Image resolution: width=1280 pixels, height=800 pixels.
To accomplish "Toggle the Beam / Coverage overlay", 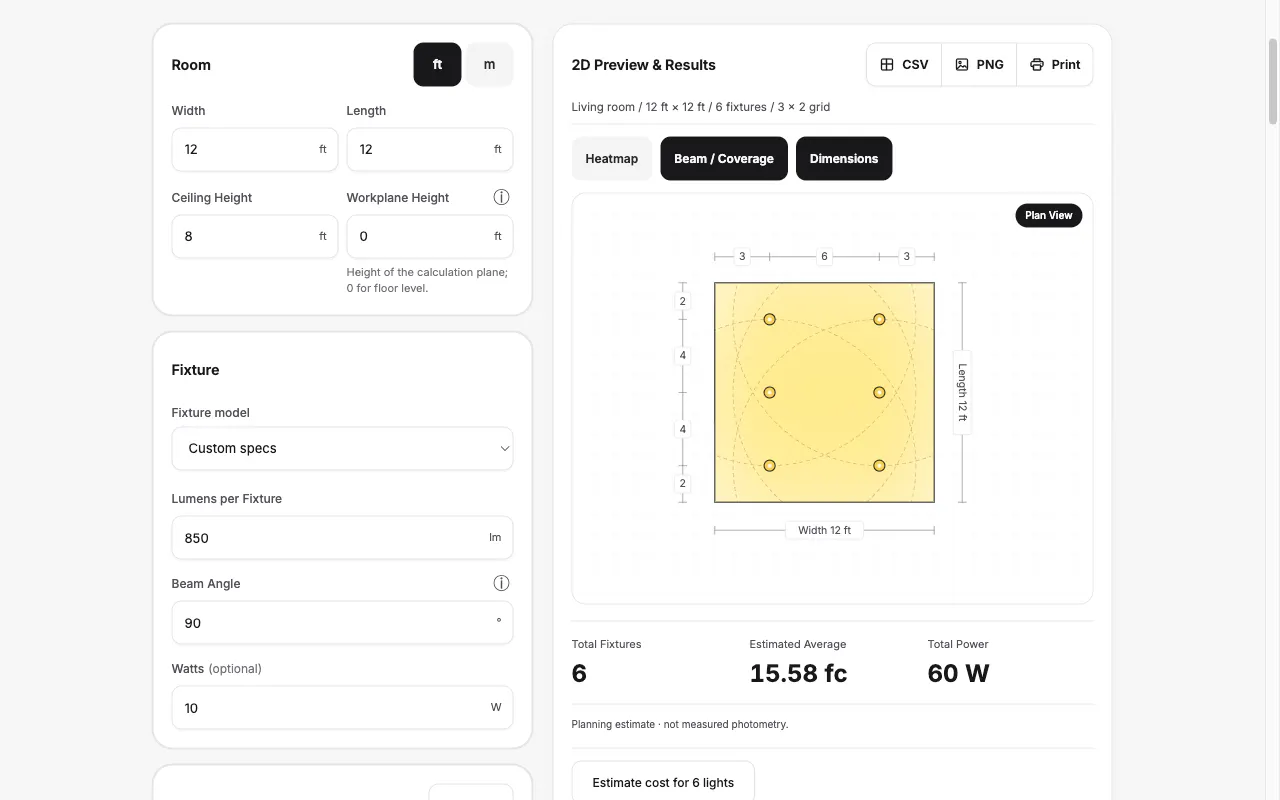I will [x=724, y=158].
